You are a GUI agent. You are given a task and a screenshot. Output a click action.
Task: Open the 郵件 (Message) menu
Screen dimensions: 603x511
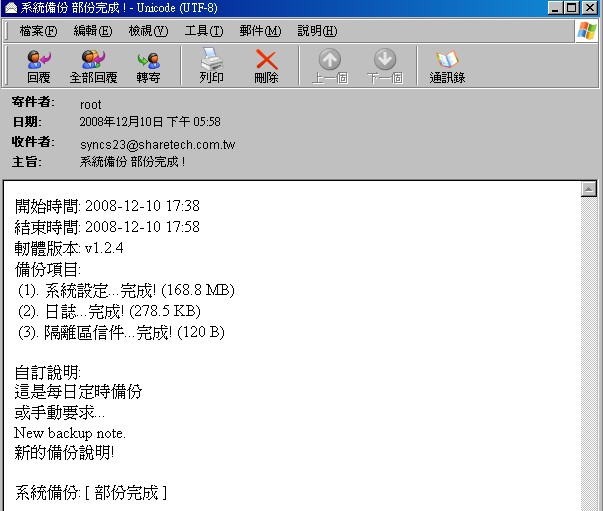259,31
